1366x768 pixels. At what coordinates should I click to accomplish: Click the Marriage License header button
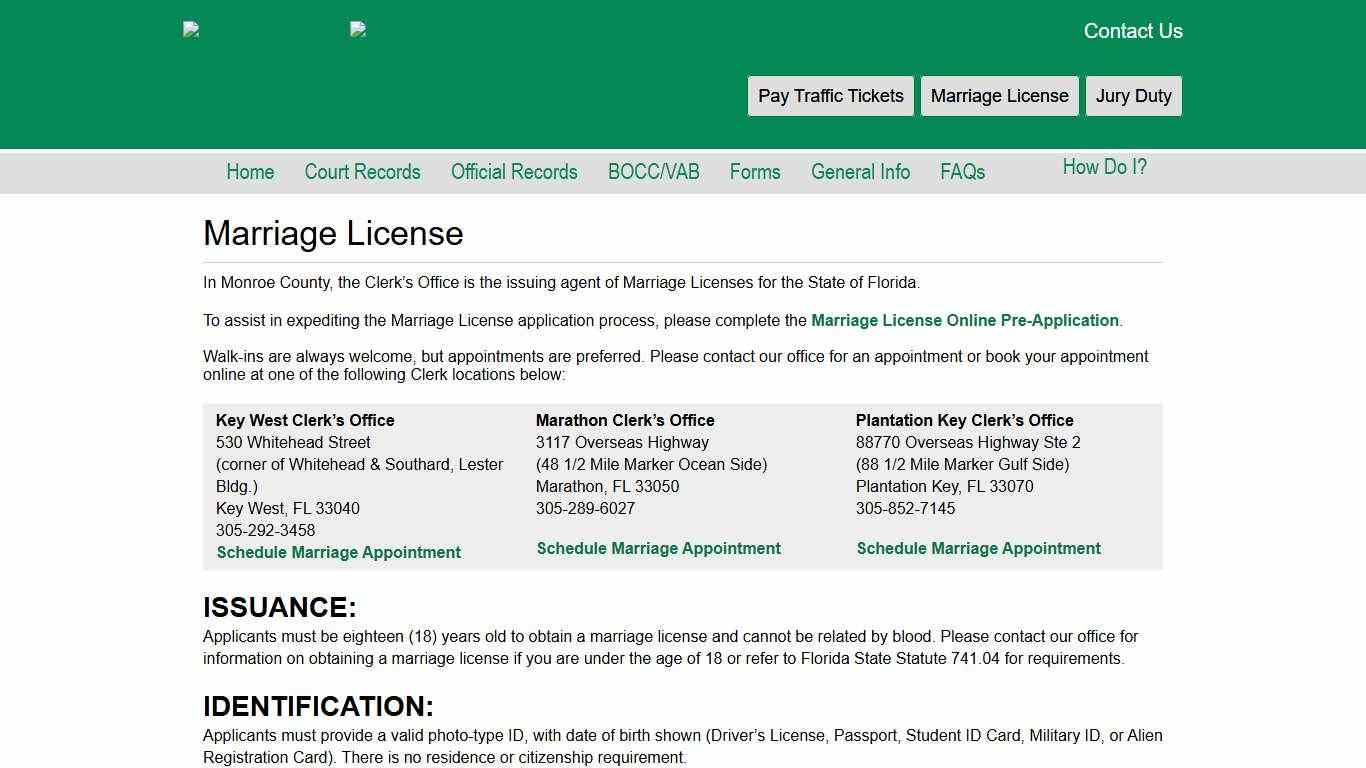pos(999,95)
